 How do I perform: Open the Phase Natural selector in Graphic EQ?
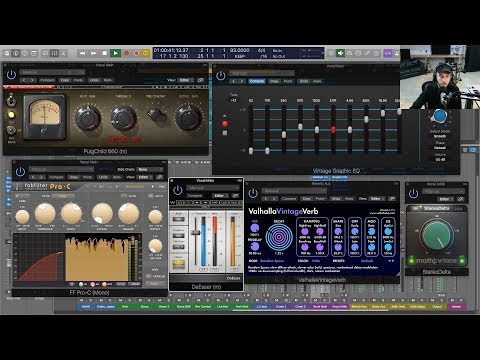click(440, 148)
